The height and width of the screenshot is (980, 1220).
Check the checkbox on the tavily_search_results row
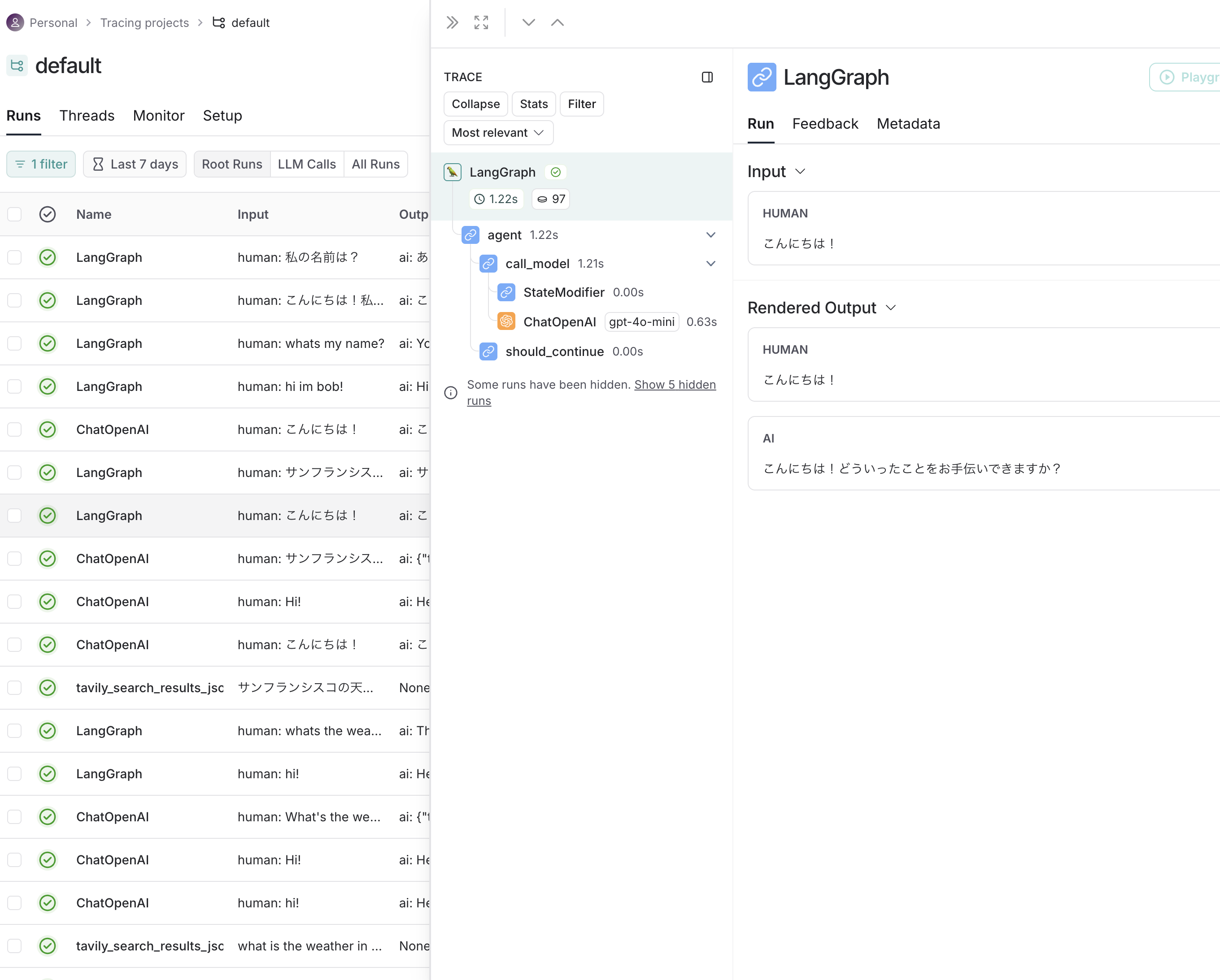point(14,688)
